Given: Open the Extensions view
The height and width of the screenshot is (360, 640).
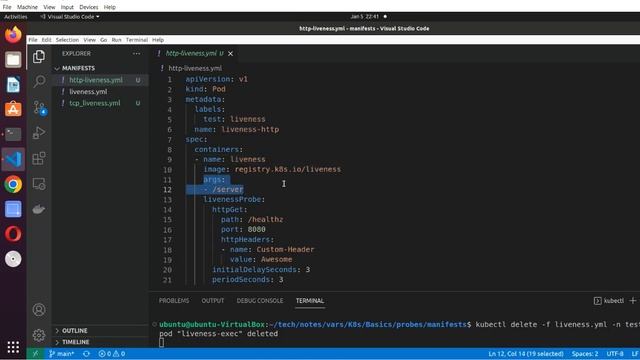Looking at the screenshot, I should click(39, 158).
